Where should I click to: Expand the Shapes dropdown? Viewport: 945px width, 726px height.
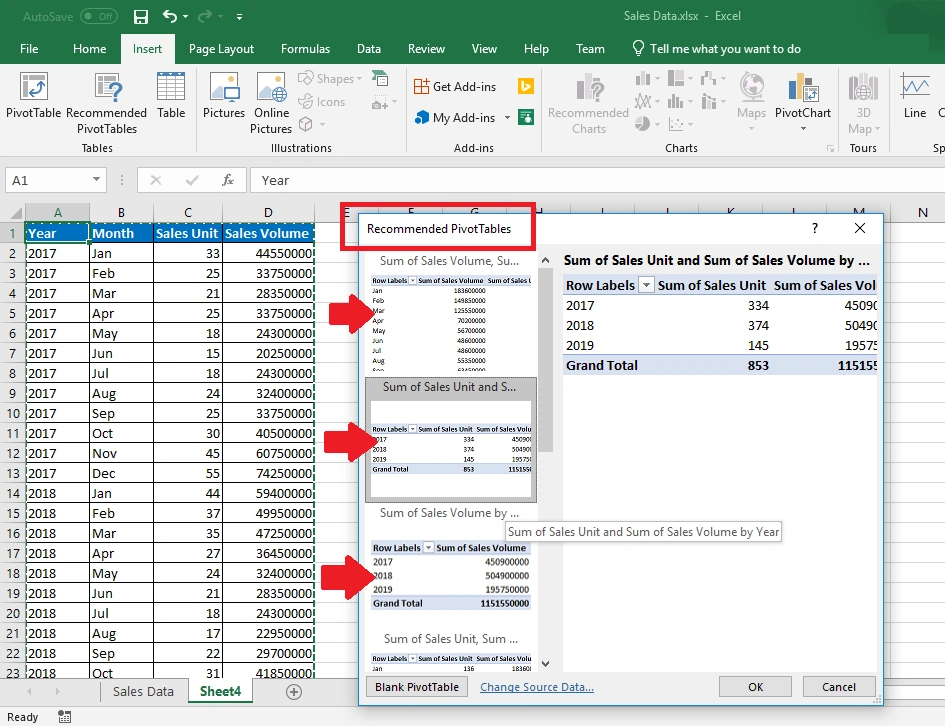click(360, 79)
